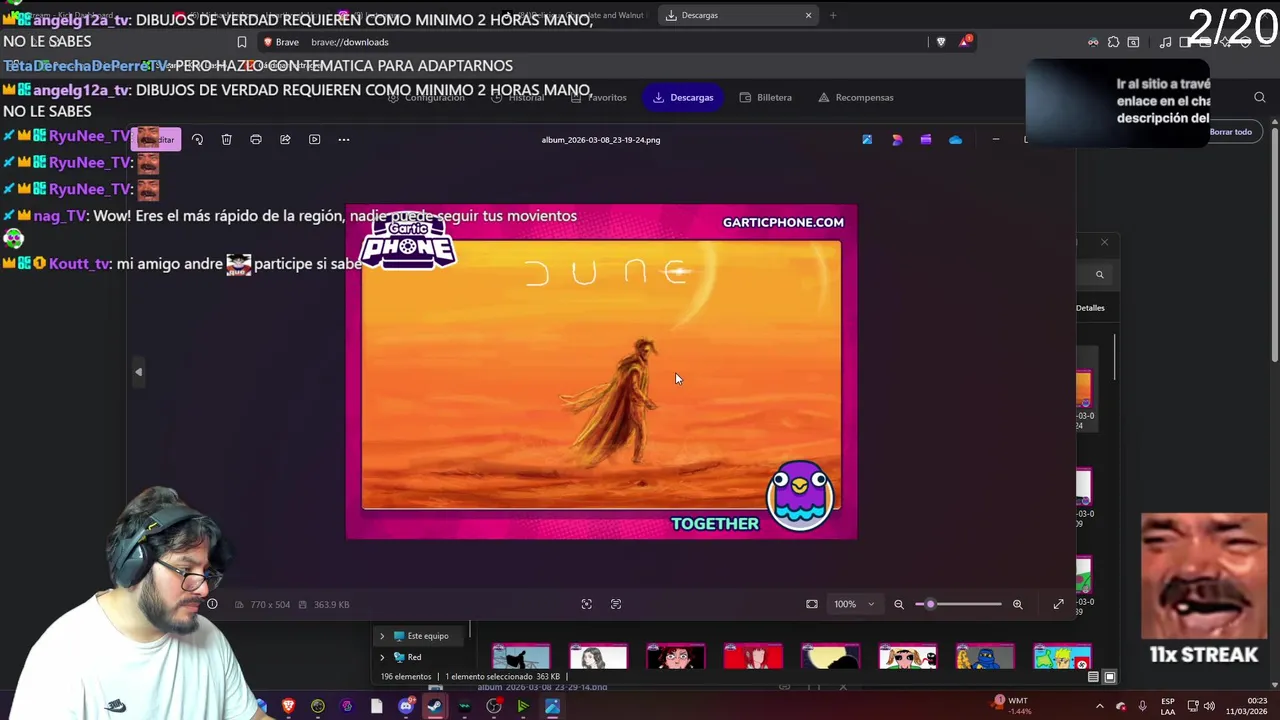Screen dimensions: 1280x720
Task: Show hidden system tray icons chevron
Action: pos(1100,706)
